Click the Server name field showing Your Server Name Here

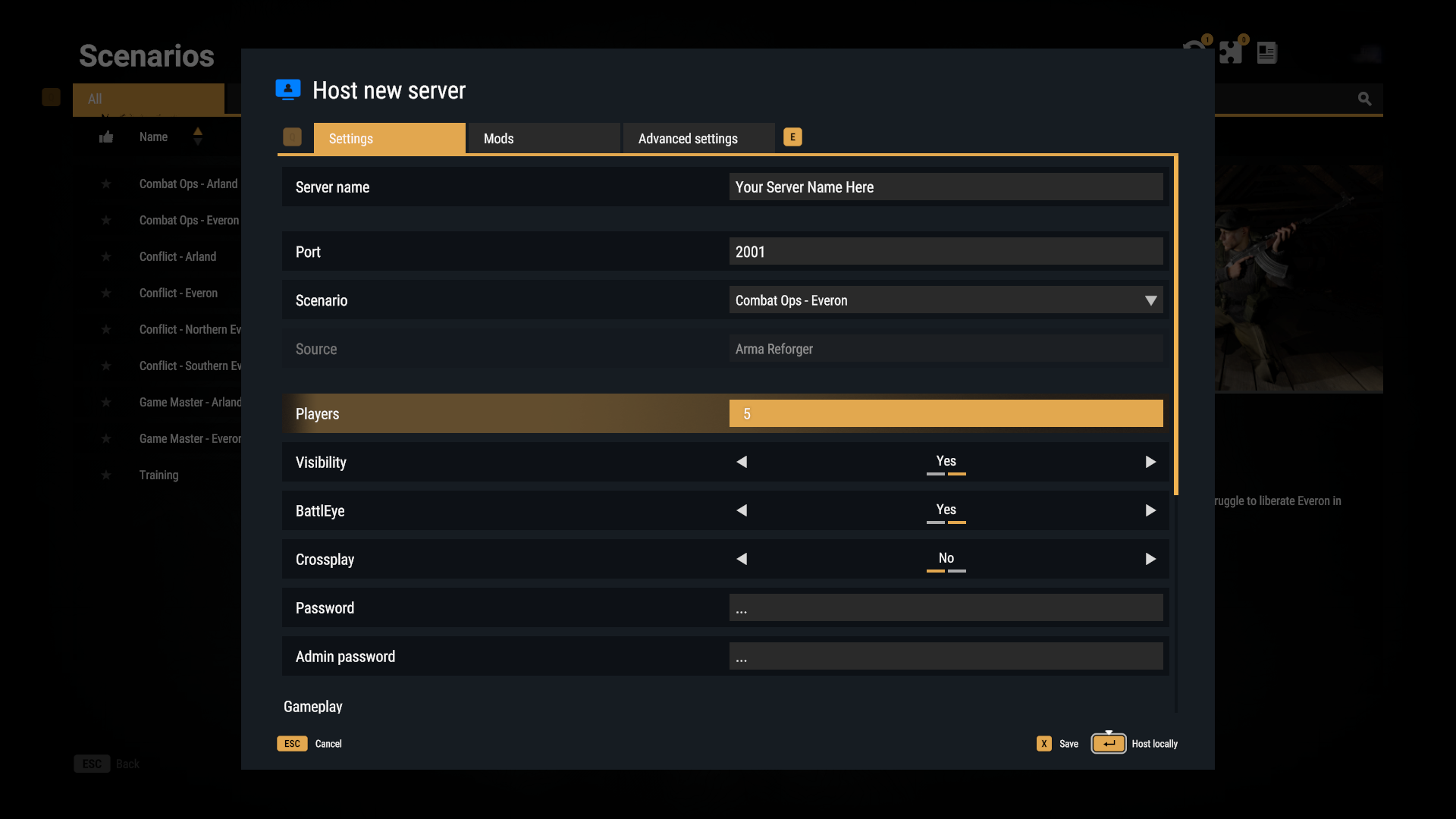(x=946, y=187)
